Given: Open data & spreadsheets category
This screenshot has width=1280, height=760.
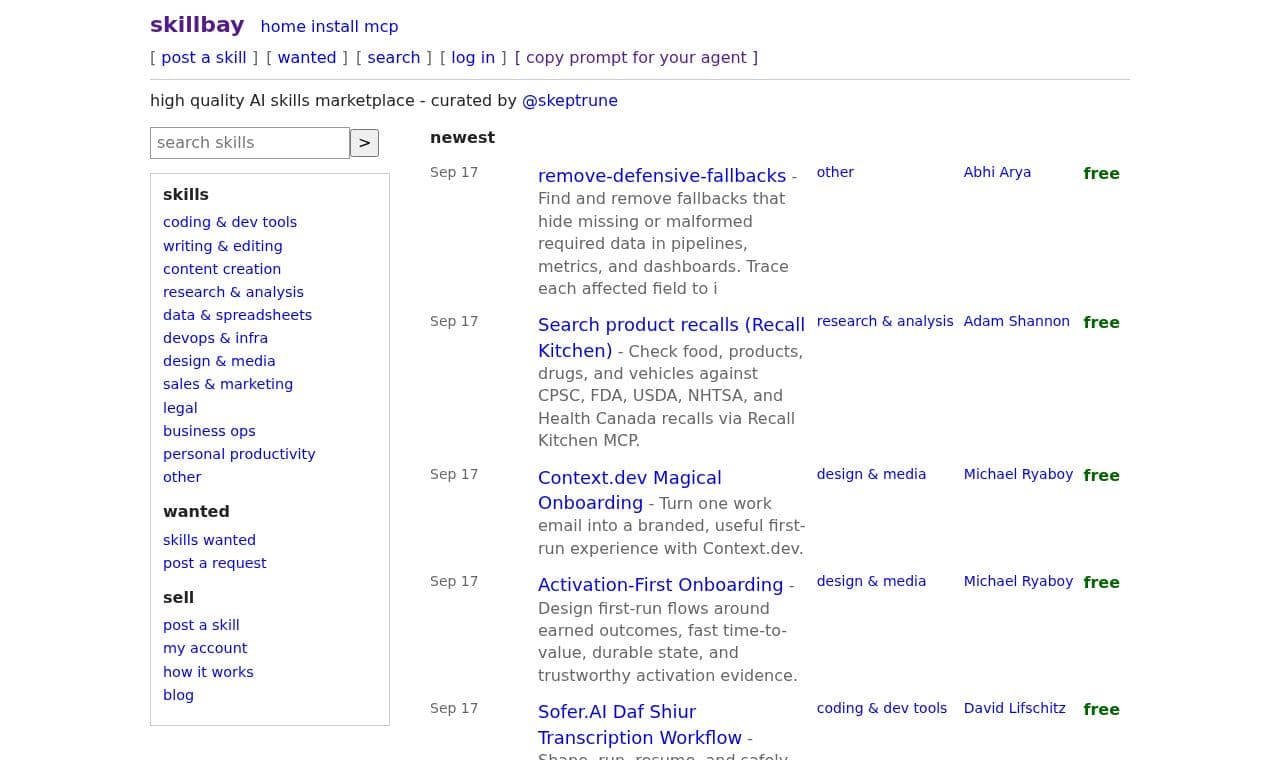Looking at the screenshot, I should point(237,315).
